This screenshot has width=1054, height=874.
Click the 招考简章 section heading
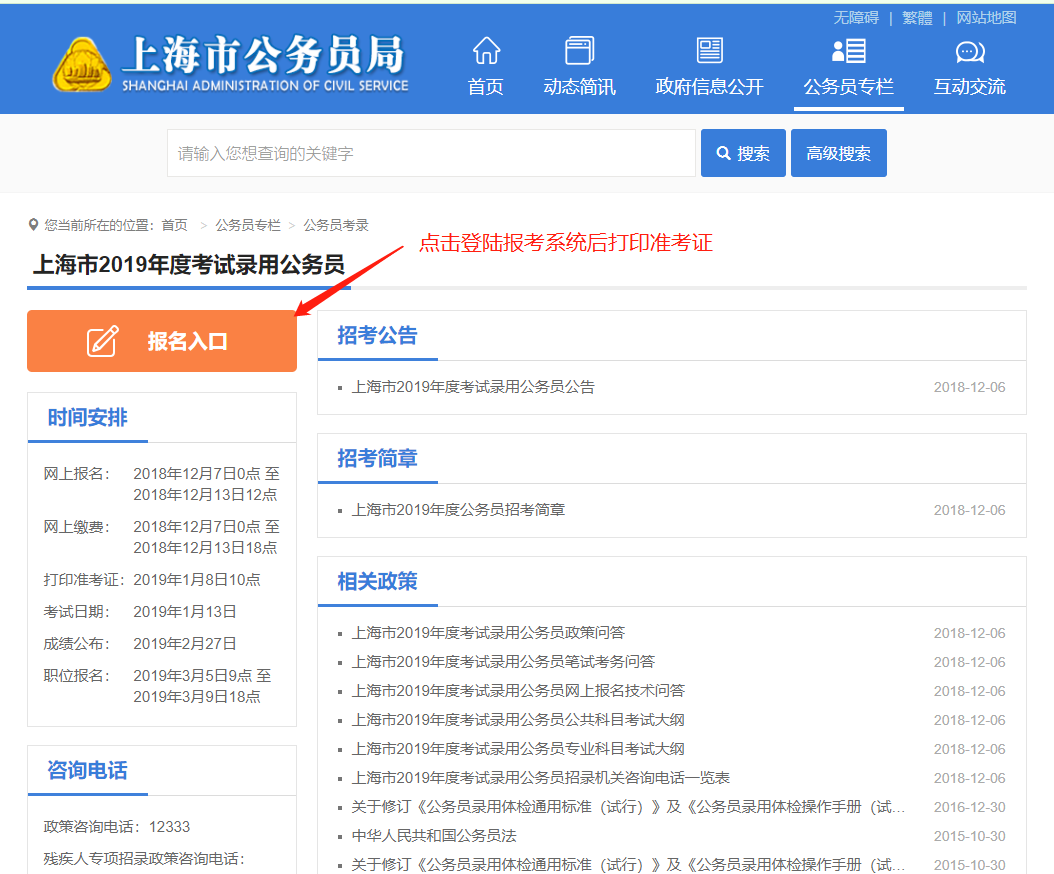click(377, 458)
